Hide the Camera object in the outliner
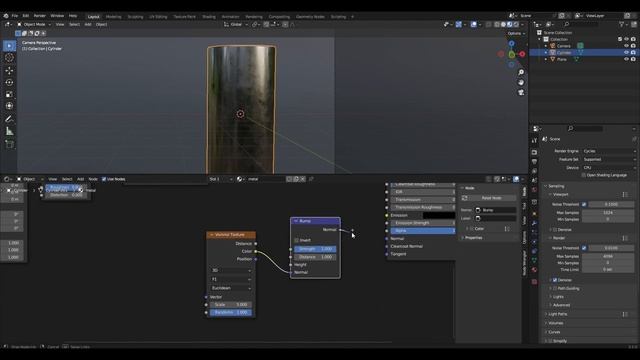This screenshot has height=360, width=640. 627,46
